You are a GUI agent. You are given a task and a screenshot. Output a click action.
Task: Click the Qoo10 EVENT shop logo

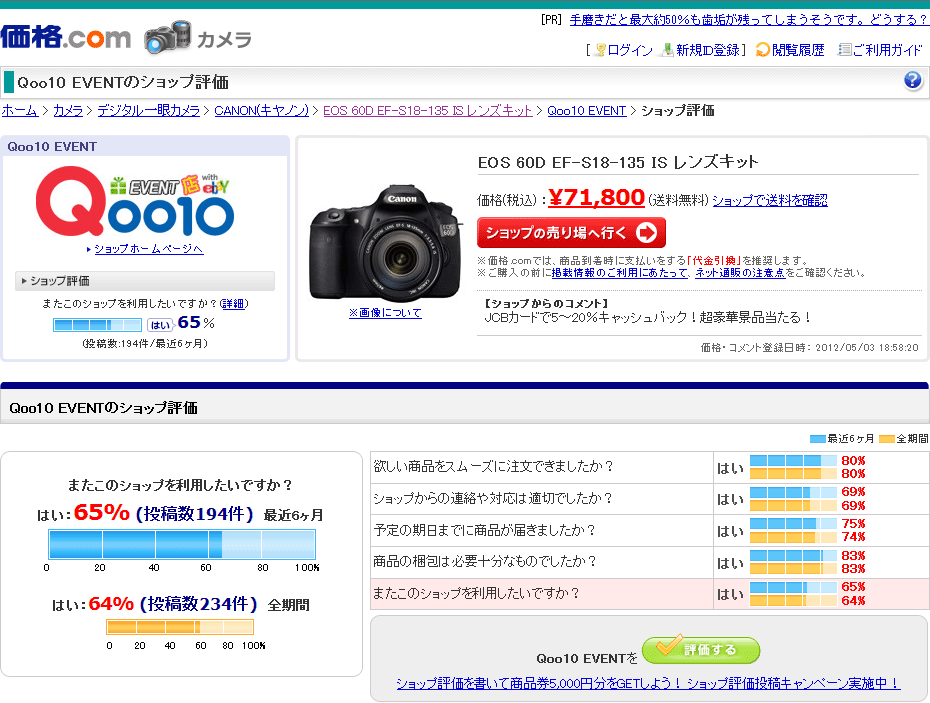coord(135,202)
